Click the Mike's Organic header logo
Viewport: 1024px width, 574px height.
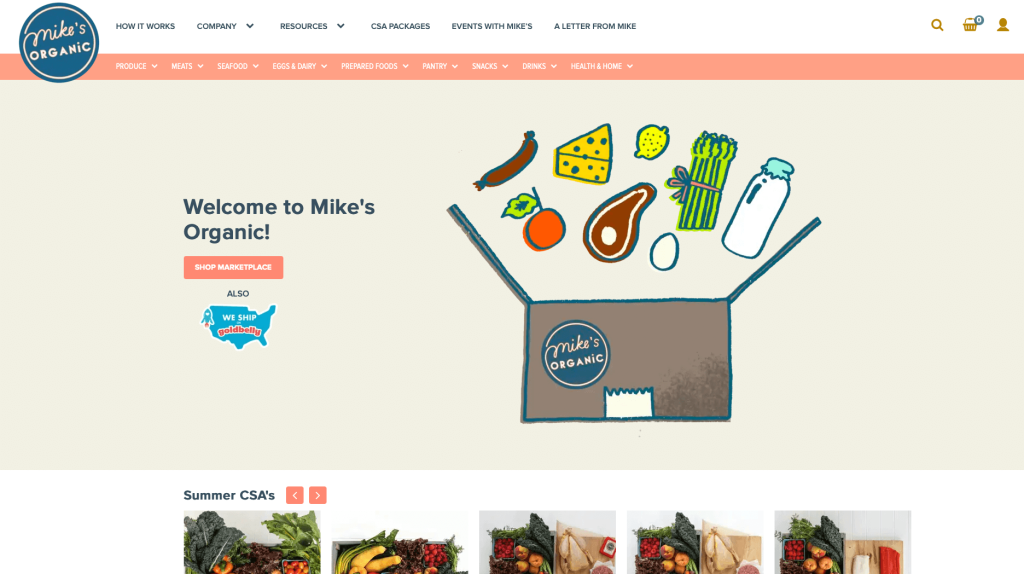[59, 42]
